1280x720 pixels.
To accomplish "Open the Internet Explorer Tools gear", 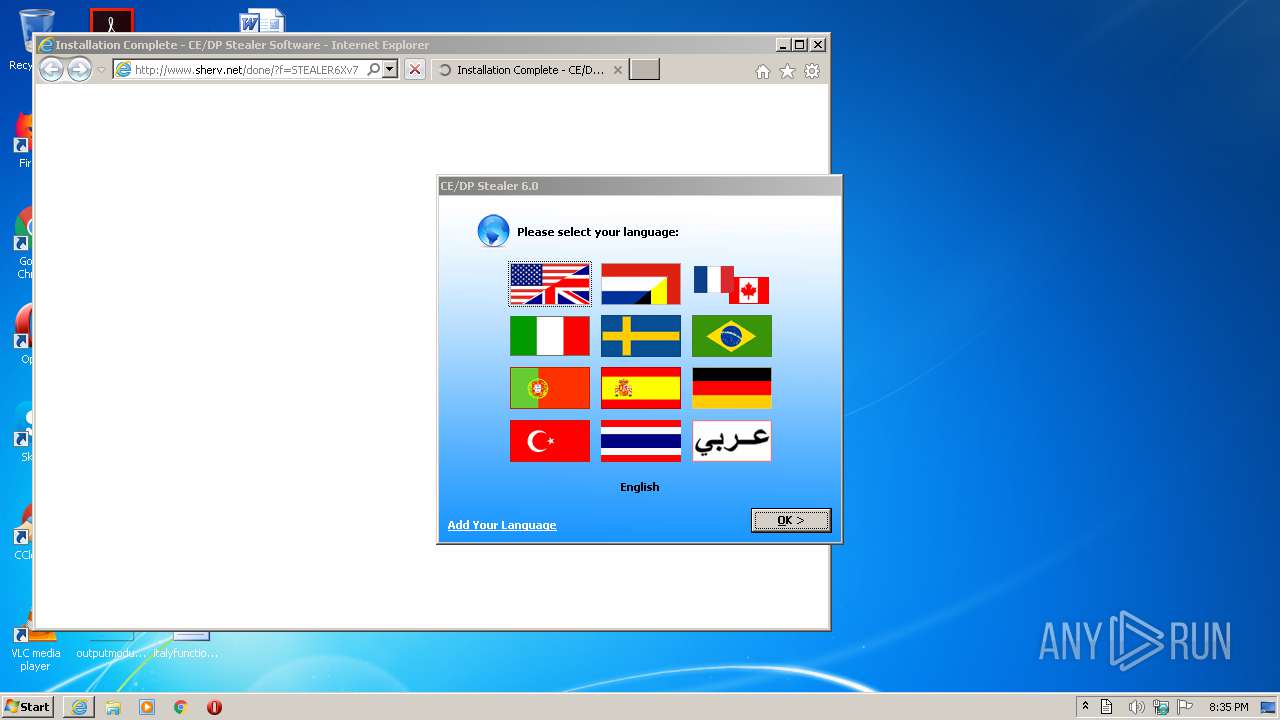I will (x=812, y=71).
